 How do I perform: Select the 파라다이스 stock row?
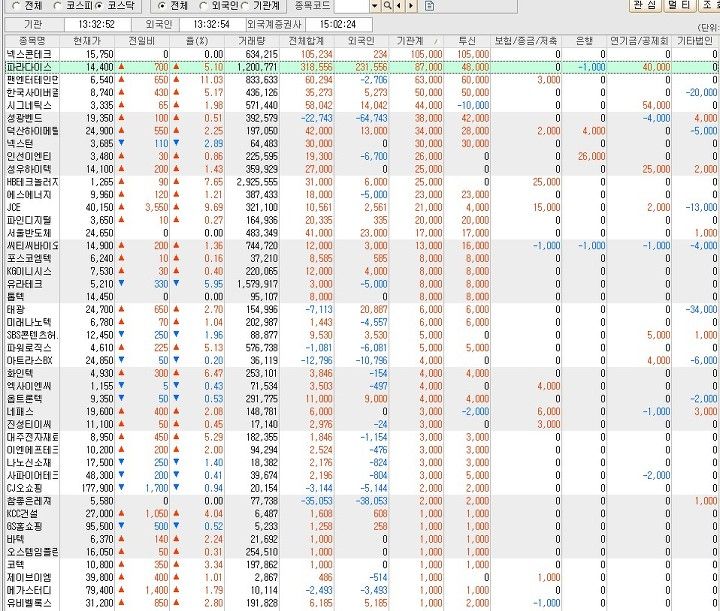pyautogui.click(x=362, y=67)
